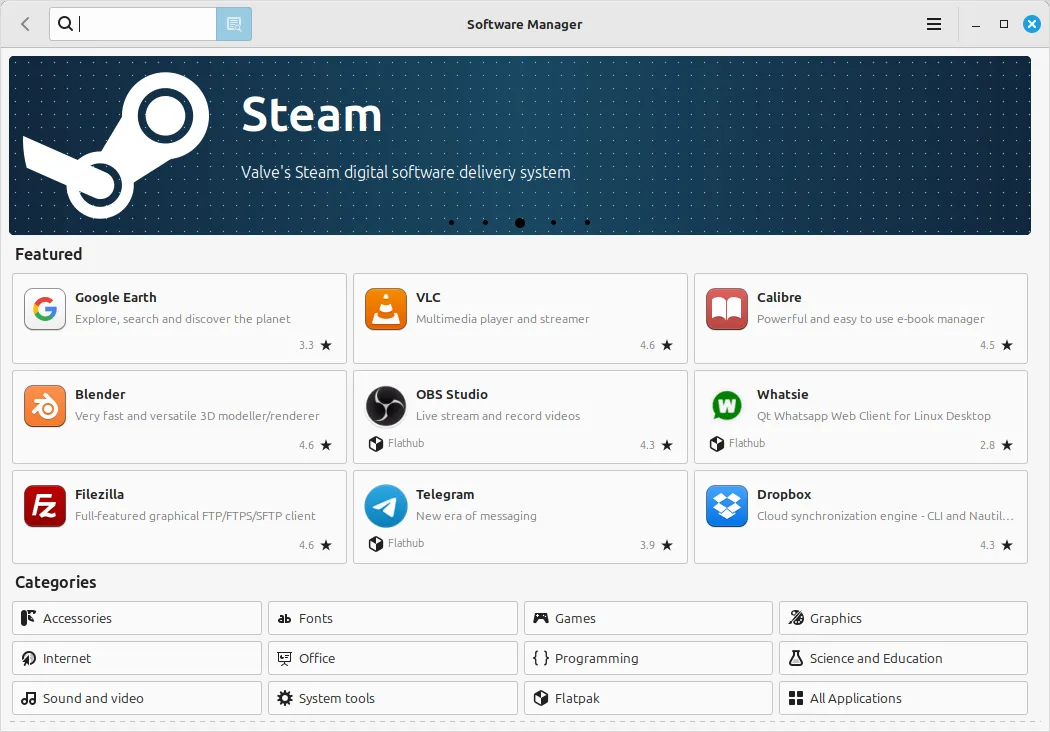This screenshot has width=1050, height=732.
Task: Jump to the last banner slide dot
Action: pyautogui.click(x=587, y=222)
